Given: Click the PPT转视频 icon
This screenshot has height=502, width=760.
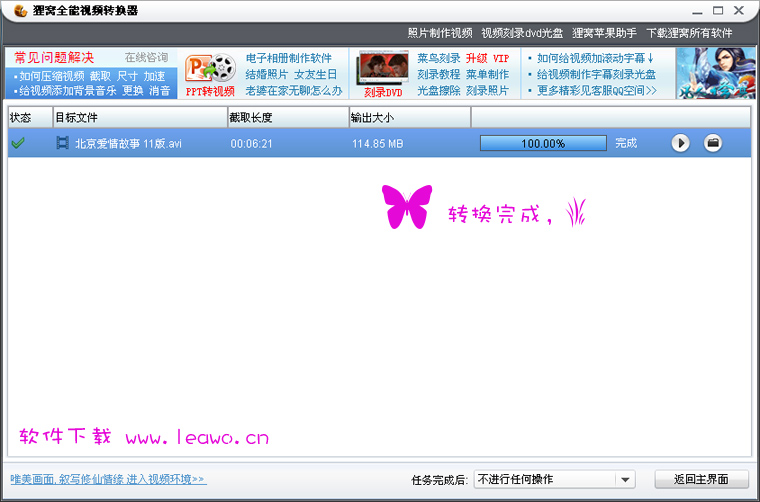Looking at the screenshot, I should click(210, 74).
